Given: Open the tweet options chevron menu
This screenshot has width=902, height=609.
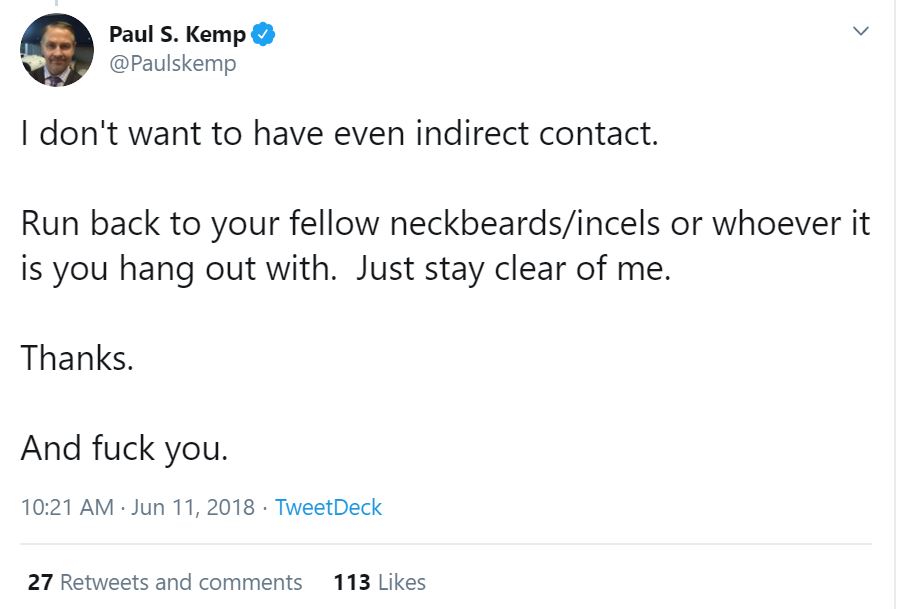Looking at the screenshot, I should click(859, 32).
